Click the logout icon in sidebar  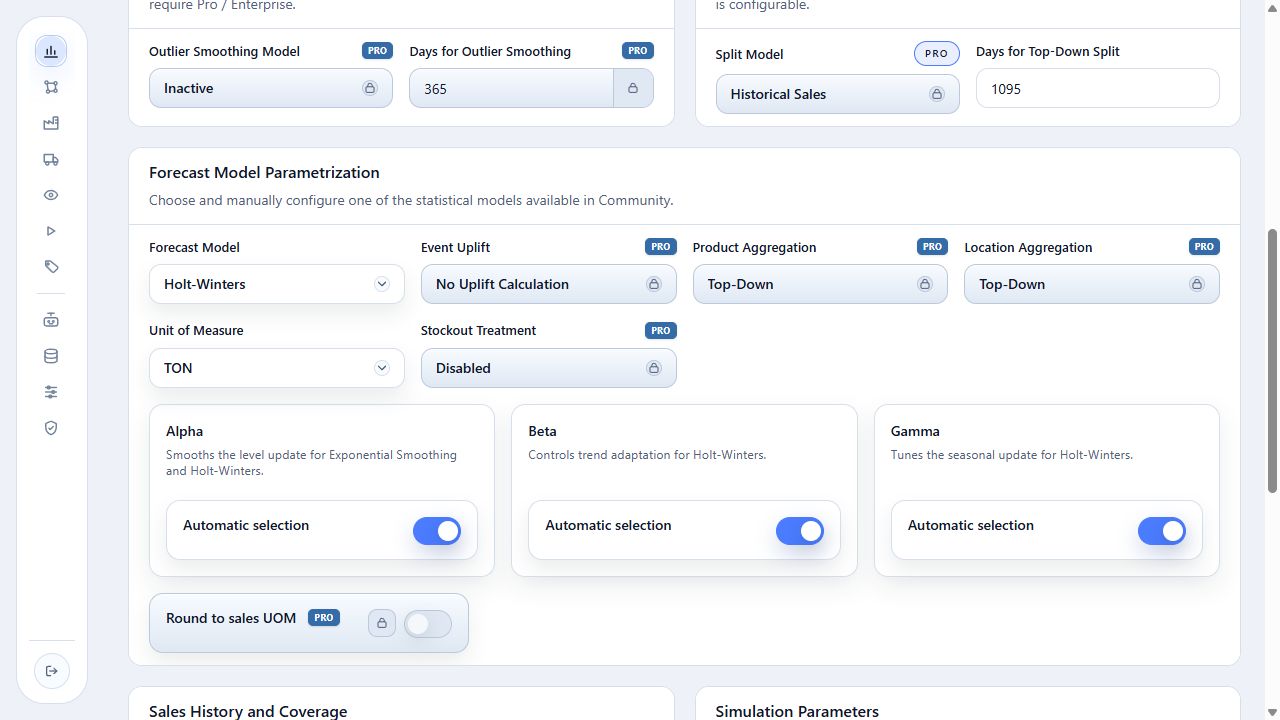[x=52, y=670]
